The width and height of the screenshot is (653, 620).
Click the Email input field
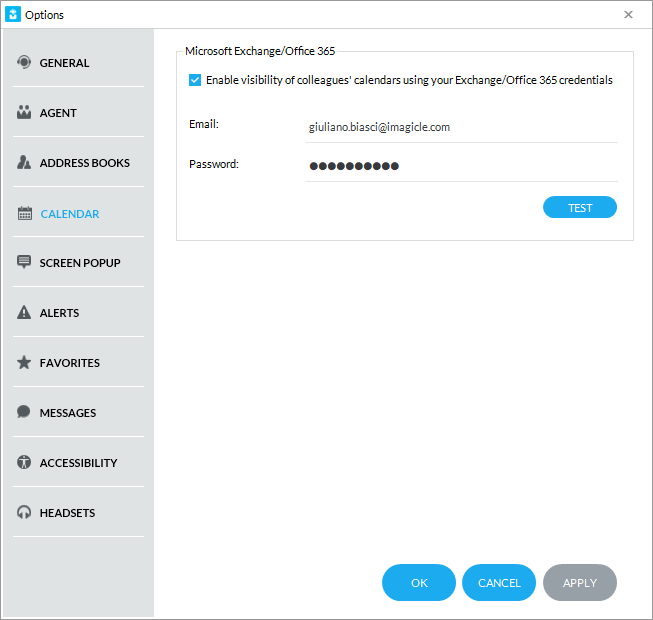(462, 127)
